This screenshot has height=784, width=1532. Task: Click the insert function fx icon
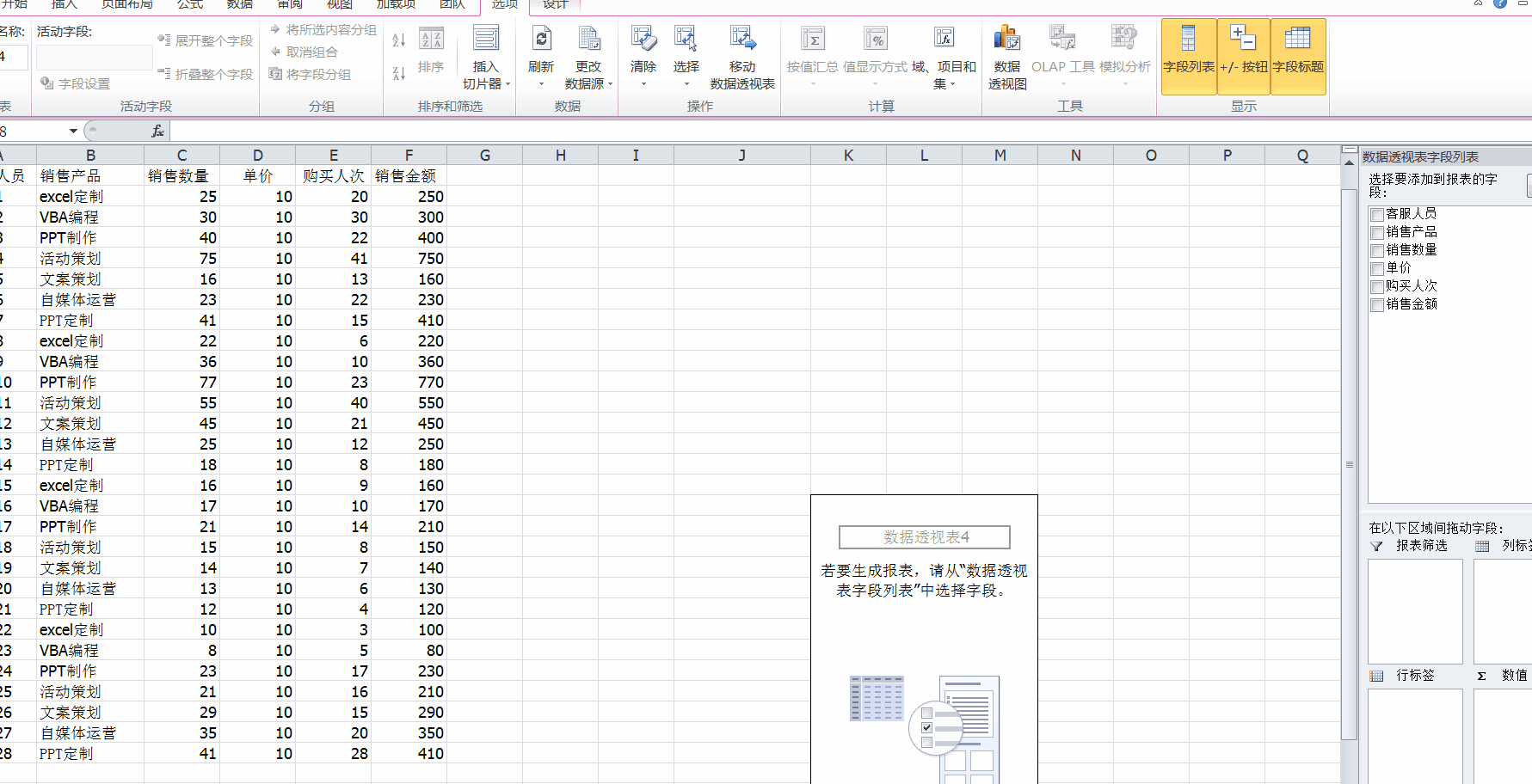(x=157, y=131)
